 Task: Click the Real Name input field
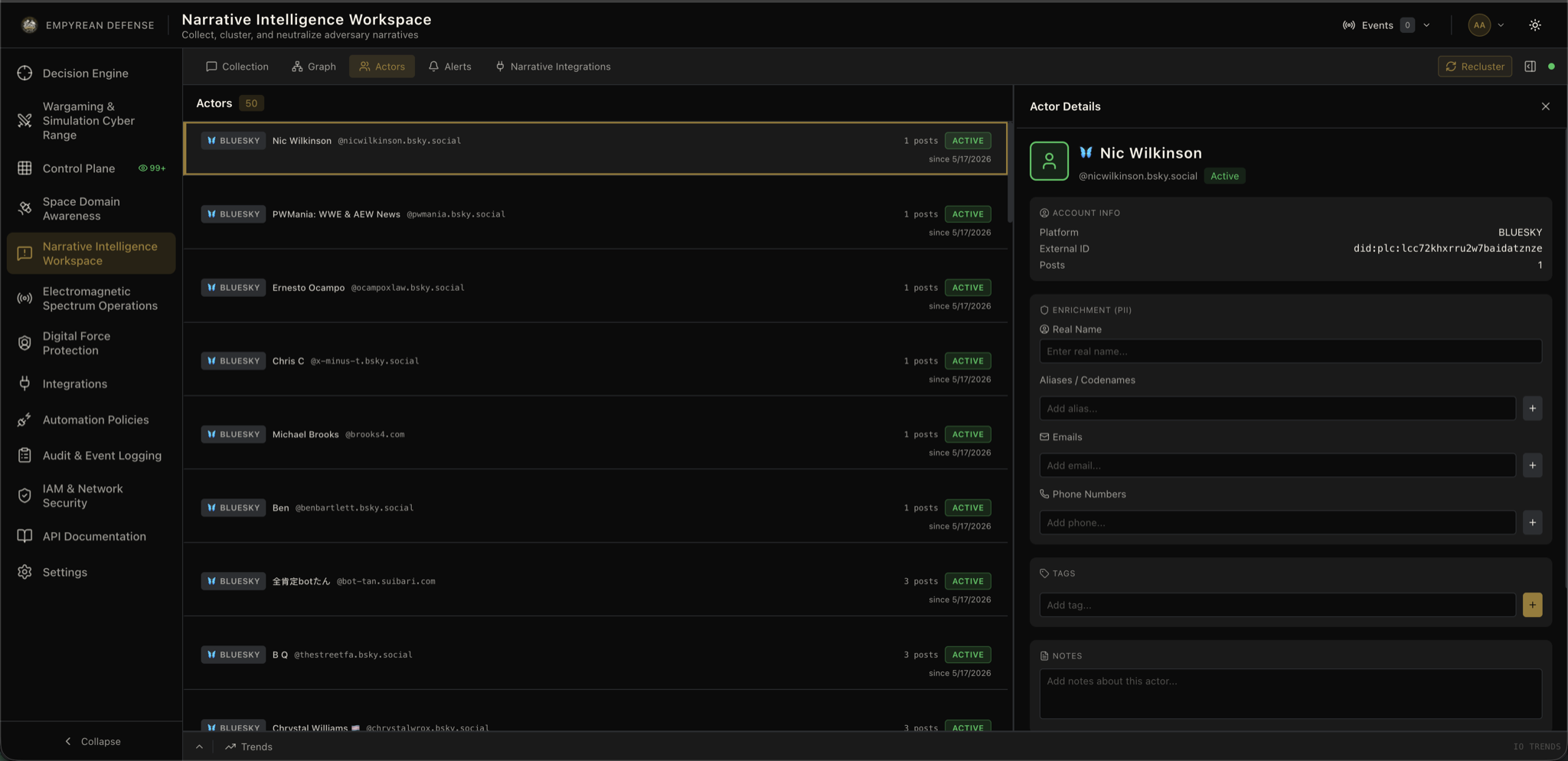1290,351
